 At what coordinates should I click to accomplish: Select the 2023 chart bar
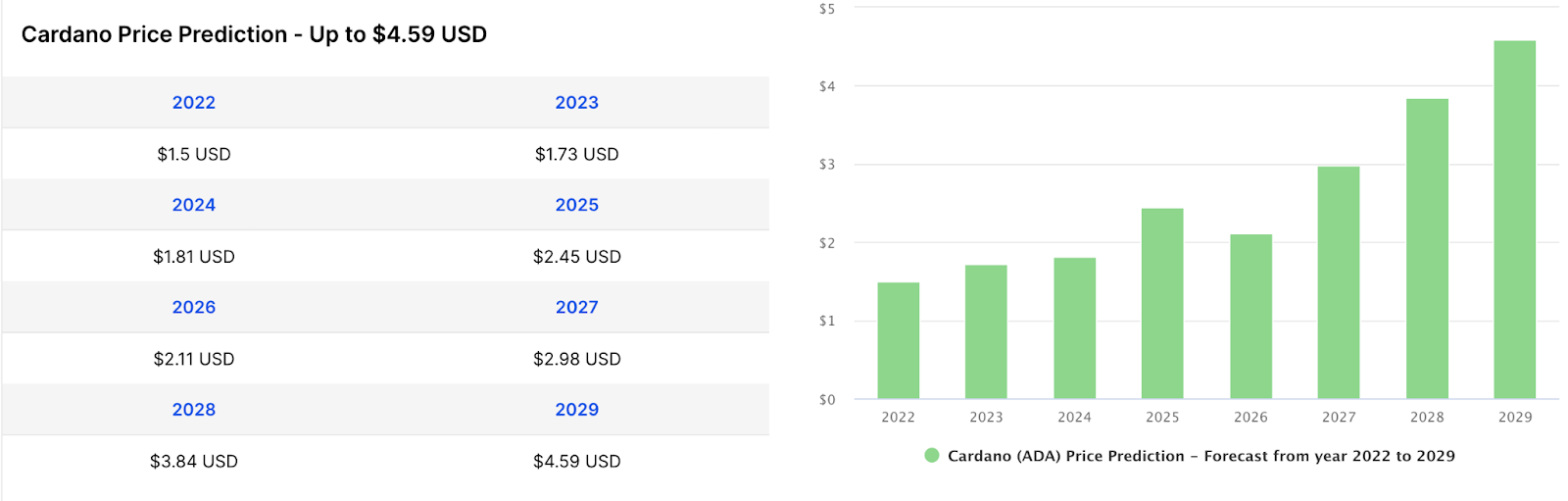click(986, 331)
